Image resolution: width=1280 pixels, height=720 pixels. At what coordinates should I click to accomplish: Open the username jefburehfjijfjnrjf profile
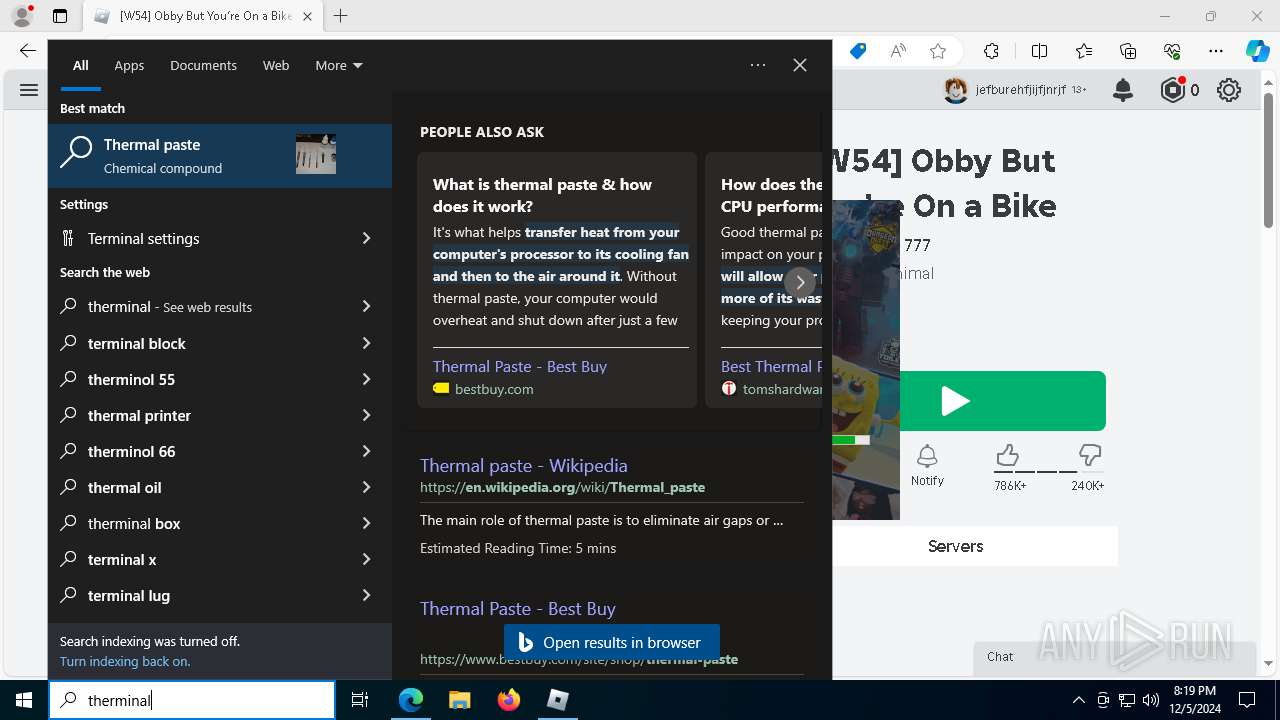[1020, 90]
